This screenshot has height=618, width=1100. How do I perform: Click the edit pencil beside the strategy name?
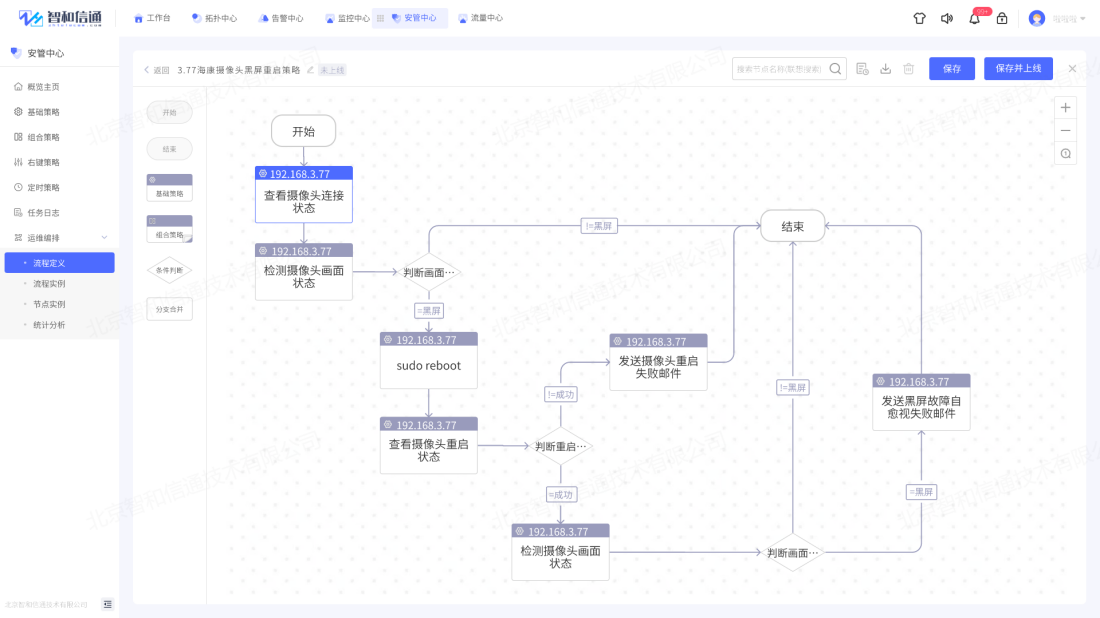[310, 70]
